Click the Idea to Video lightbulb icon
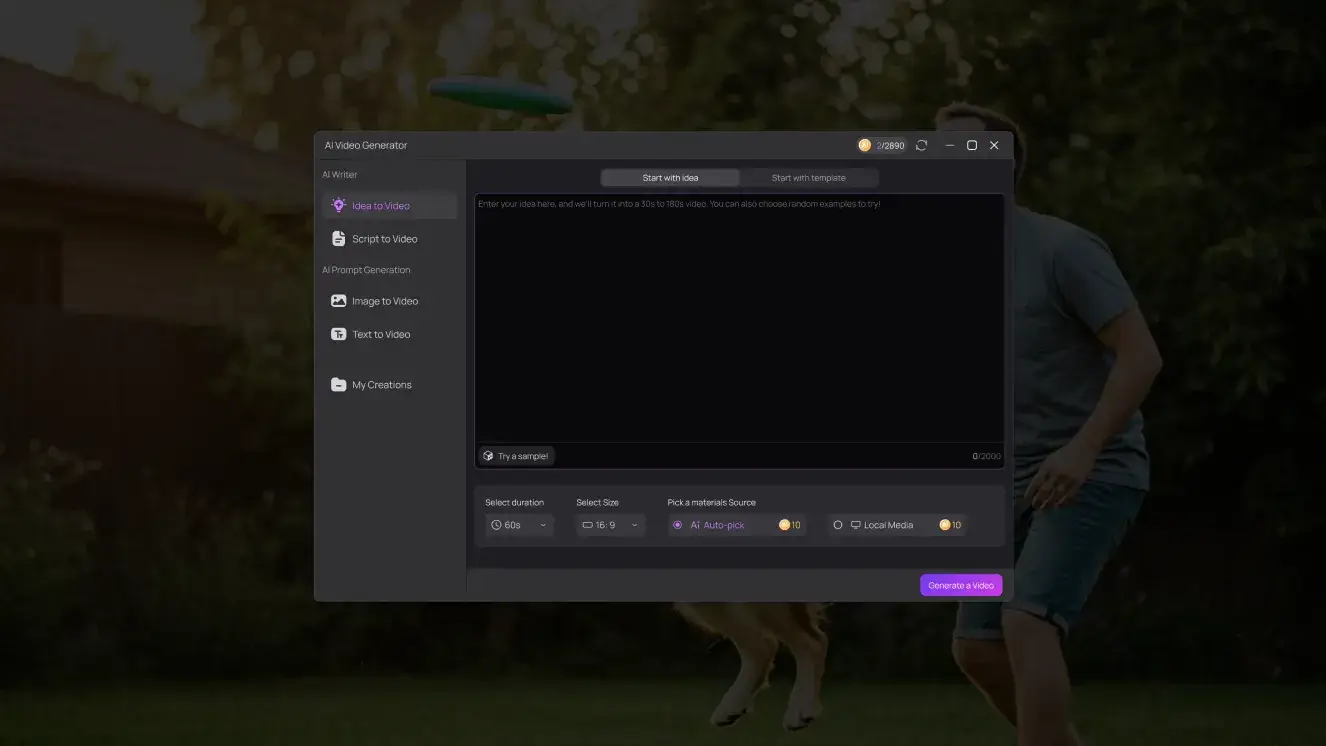1326x746 pixels. point(338,205)
